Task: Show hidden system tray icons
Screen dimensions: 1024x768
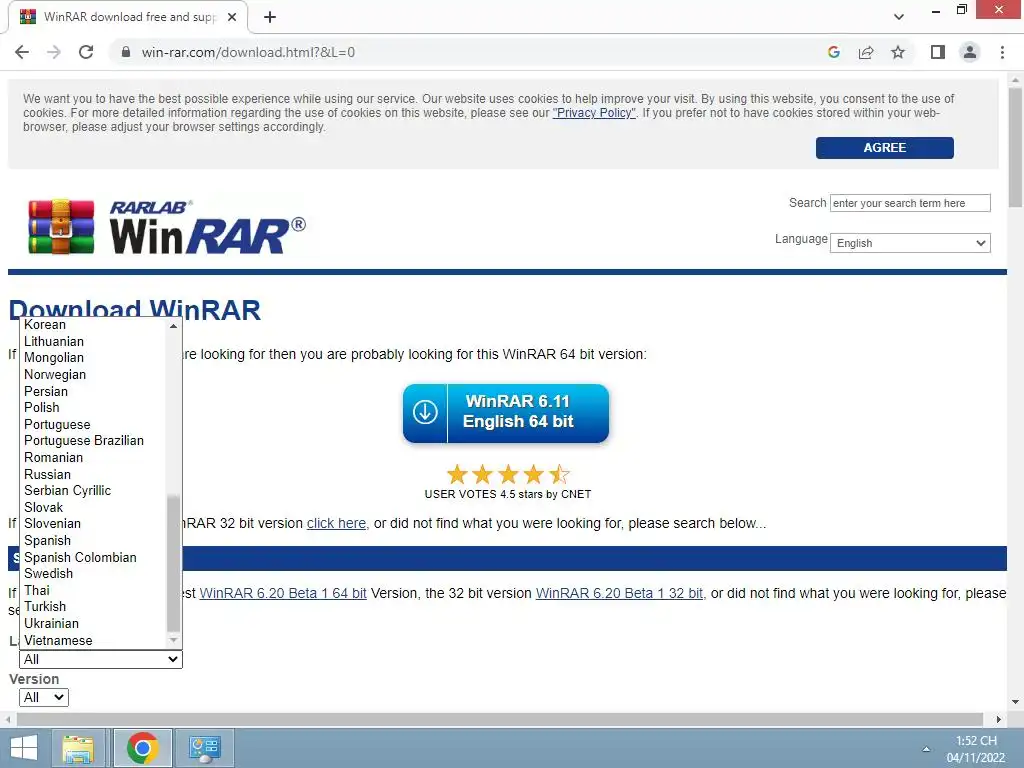Action: [x=926, y=749]
